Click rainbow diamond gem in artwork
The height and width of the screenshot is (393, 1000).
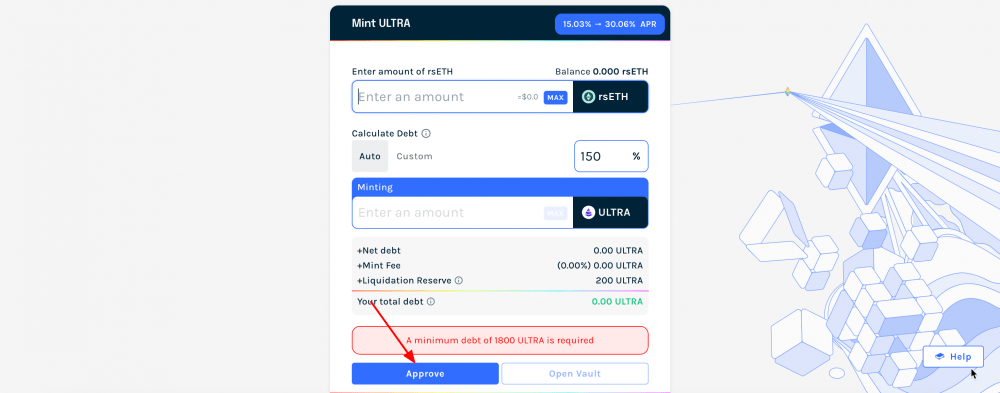(787, 92)
